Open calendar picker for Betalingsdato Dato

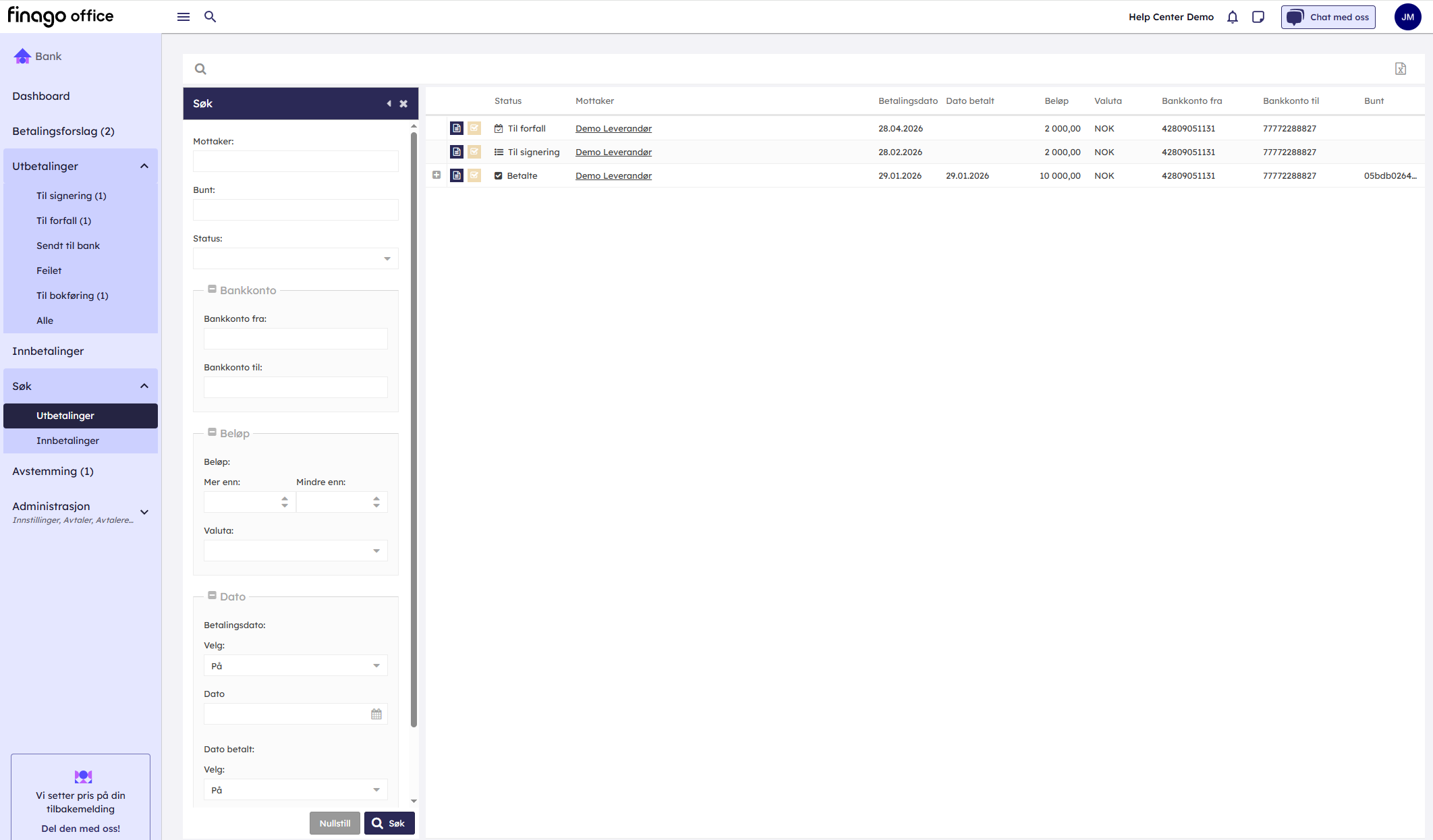pos(376,714)
